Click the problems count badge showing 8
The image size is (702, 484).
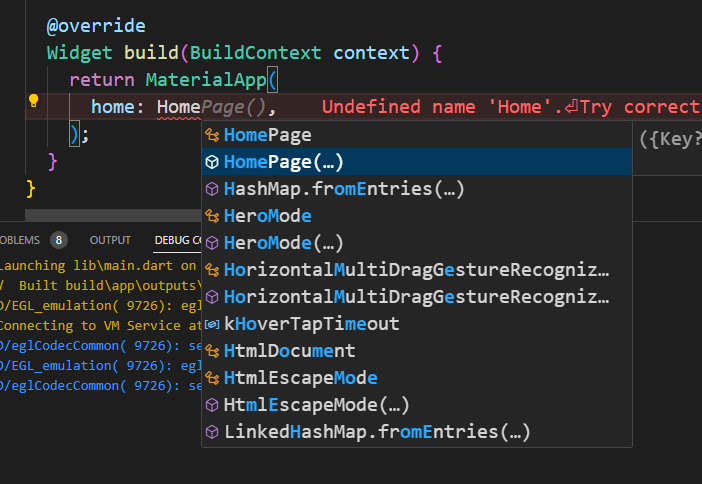click(x=59, y=240)
